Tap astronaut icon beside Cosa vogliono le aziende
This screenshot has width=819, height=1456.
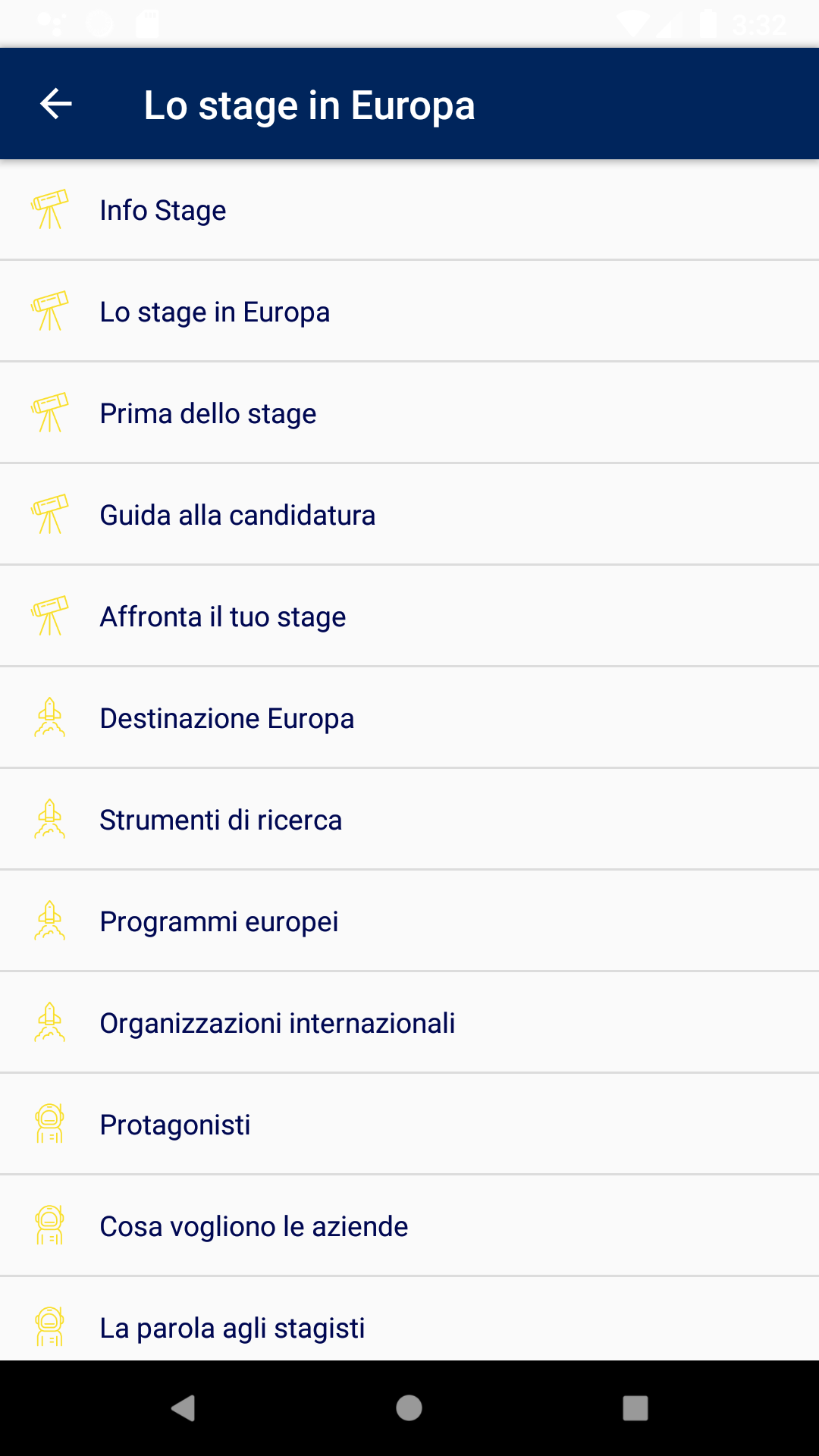[x=50, y=1226]
